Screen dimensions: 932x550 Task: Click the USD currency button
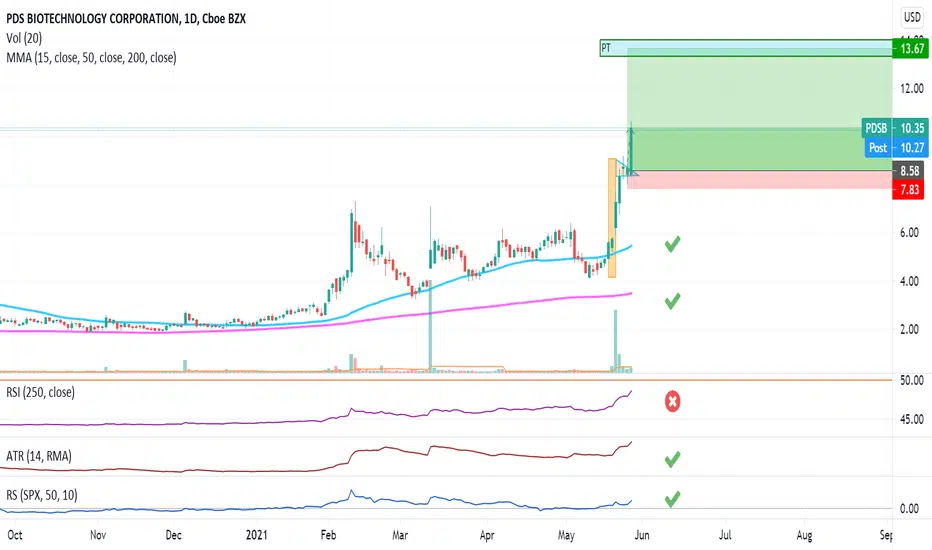pyautogui.click(x=912, y=17)
